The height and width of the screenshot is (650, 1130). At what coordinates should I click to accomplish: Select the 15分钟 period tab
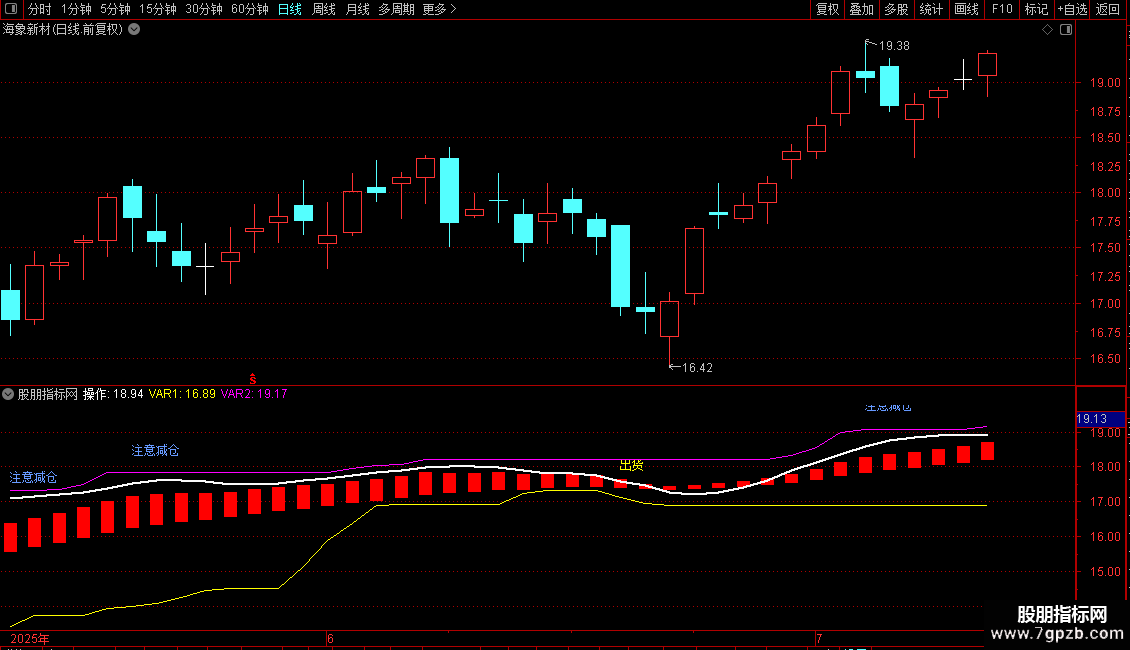click(158, 9)
